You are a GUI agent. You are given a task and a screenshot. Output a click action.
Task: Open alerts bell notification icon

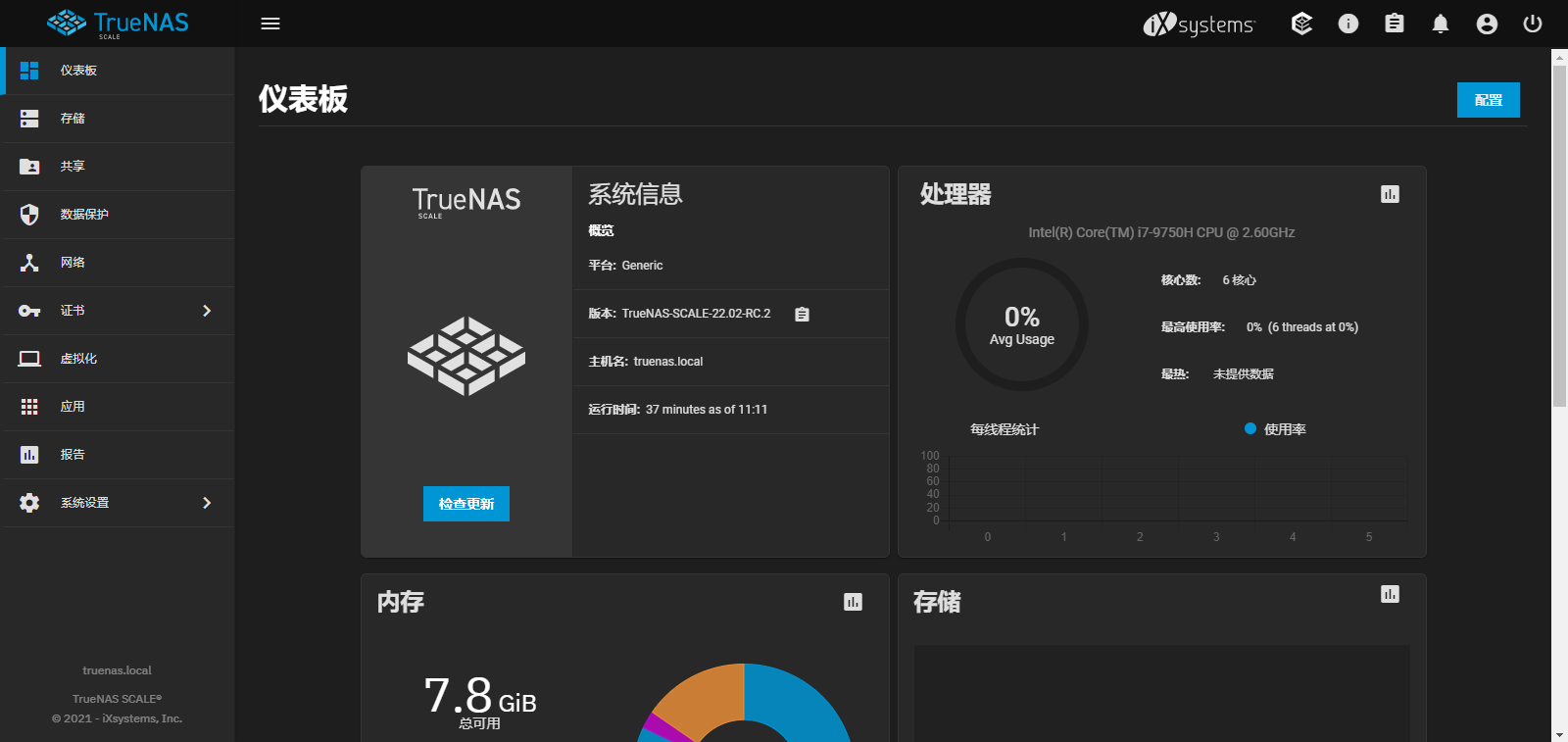[x=1441, y=24]
